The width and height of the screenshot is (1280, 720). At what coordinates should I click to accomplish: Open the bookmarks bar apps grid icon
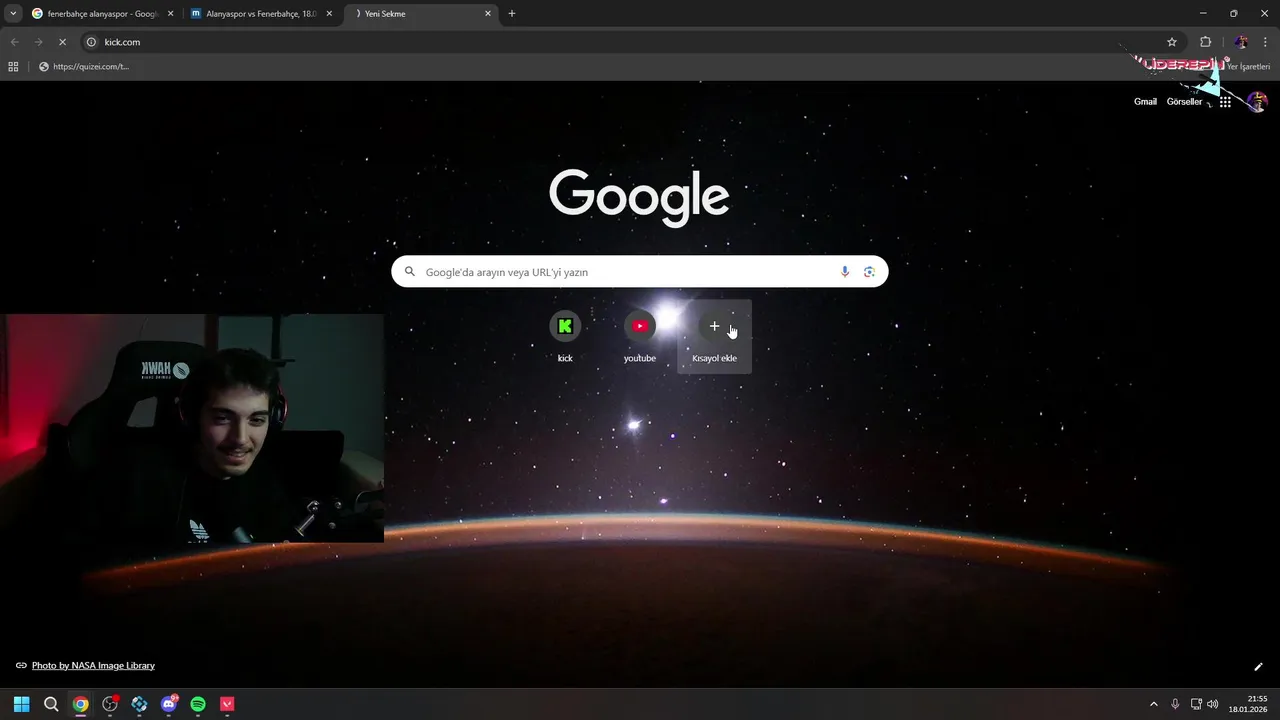(x=13, y=67)
